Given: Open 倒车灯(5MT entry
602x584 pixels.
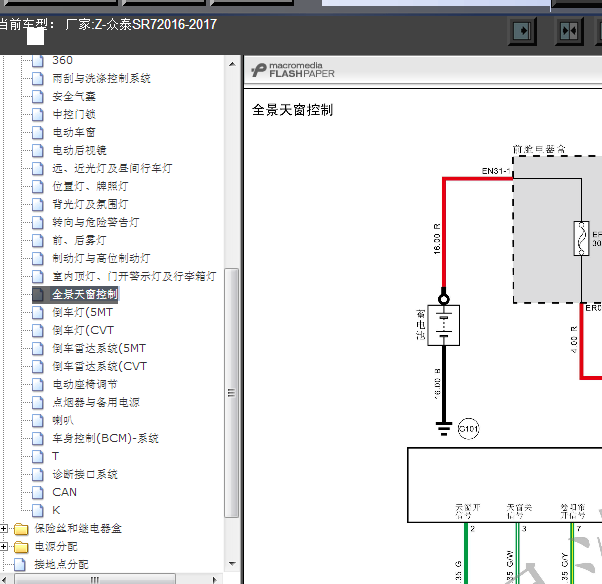Looking at the screenshot, I should [83, 313].
